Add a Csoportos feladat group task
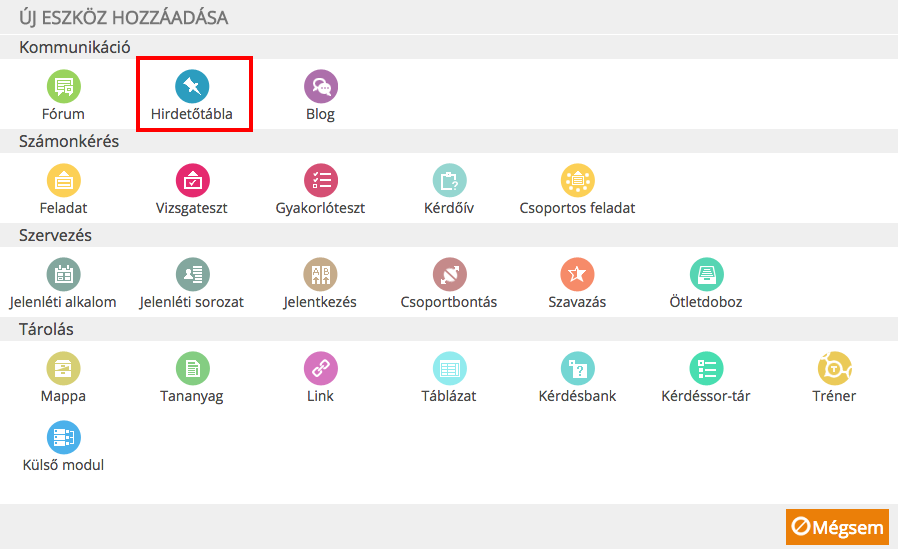Image resolution: width=898 pixels, height=549 pixels. pyautogui.click(x=577, y=181)
